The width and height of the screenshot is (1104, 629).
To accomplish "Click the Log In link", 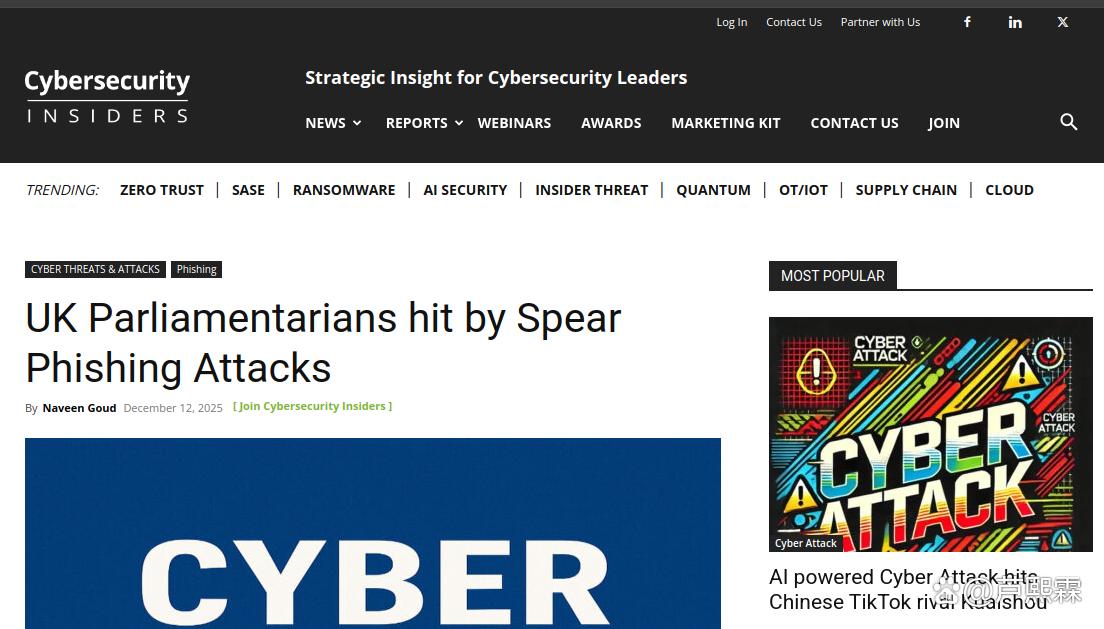I will coord(732,22).
